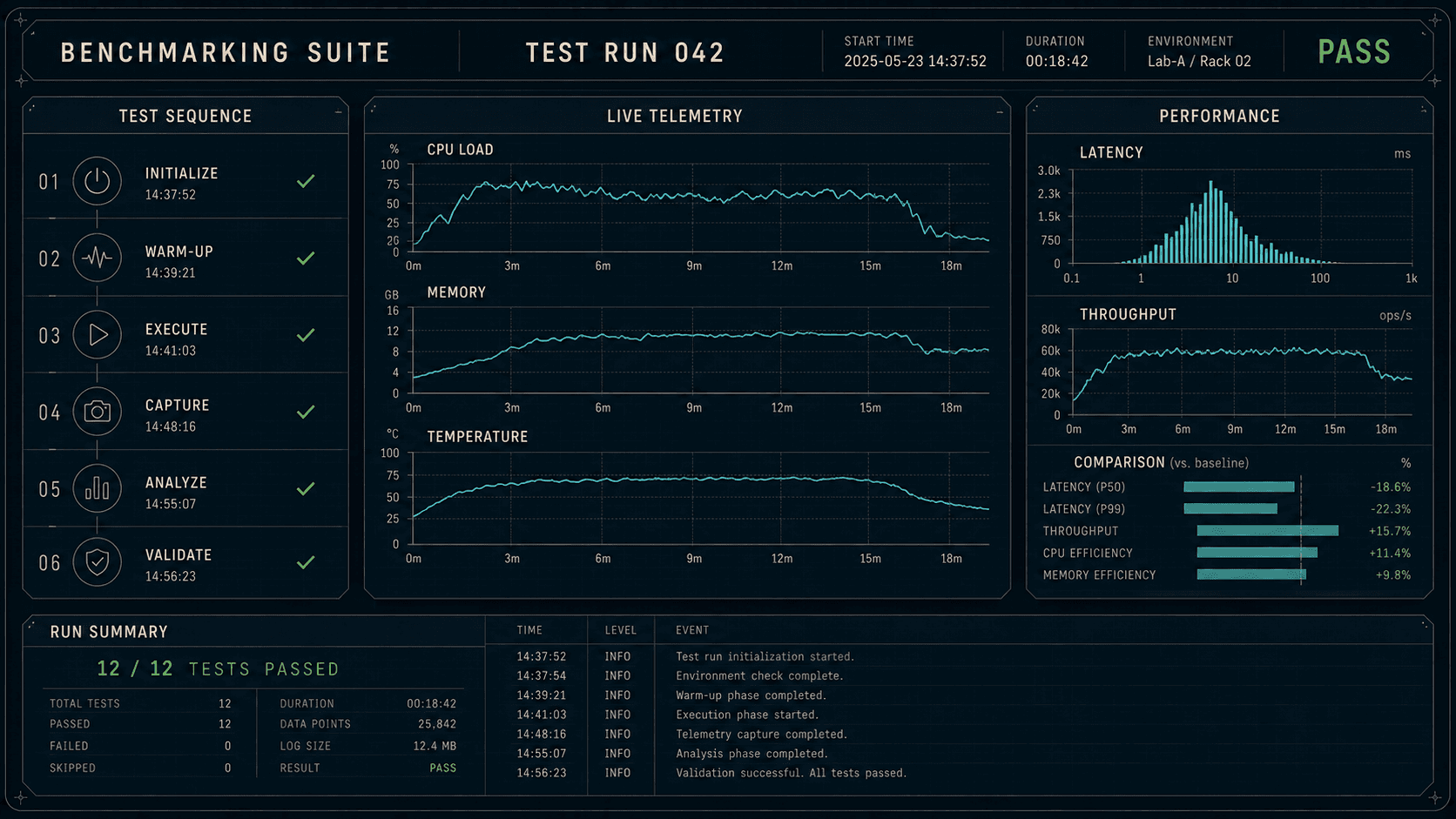Screen dimensions: 1456x819
Task: Click the Lab-A / Rack 02 environment value
Action: [1199, 61]
